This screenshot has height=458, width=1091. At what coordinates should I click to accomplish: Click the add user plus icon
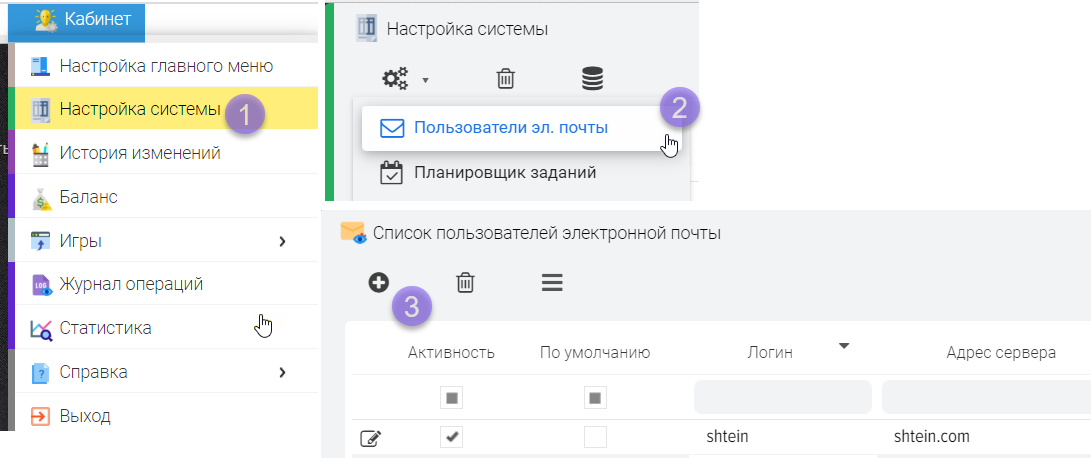pos(379,283)
